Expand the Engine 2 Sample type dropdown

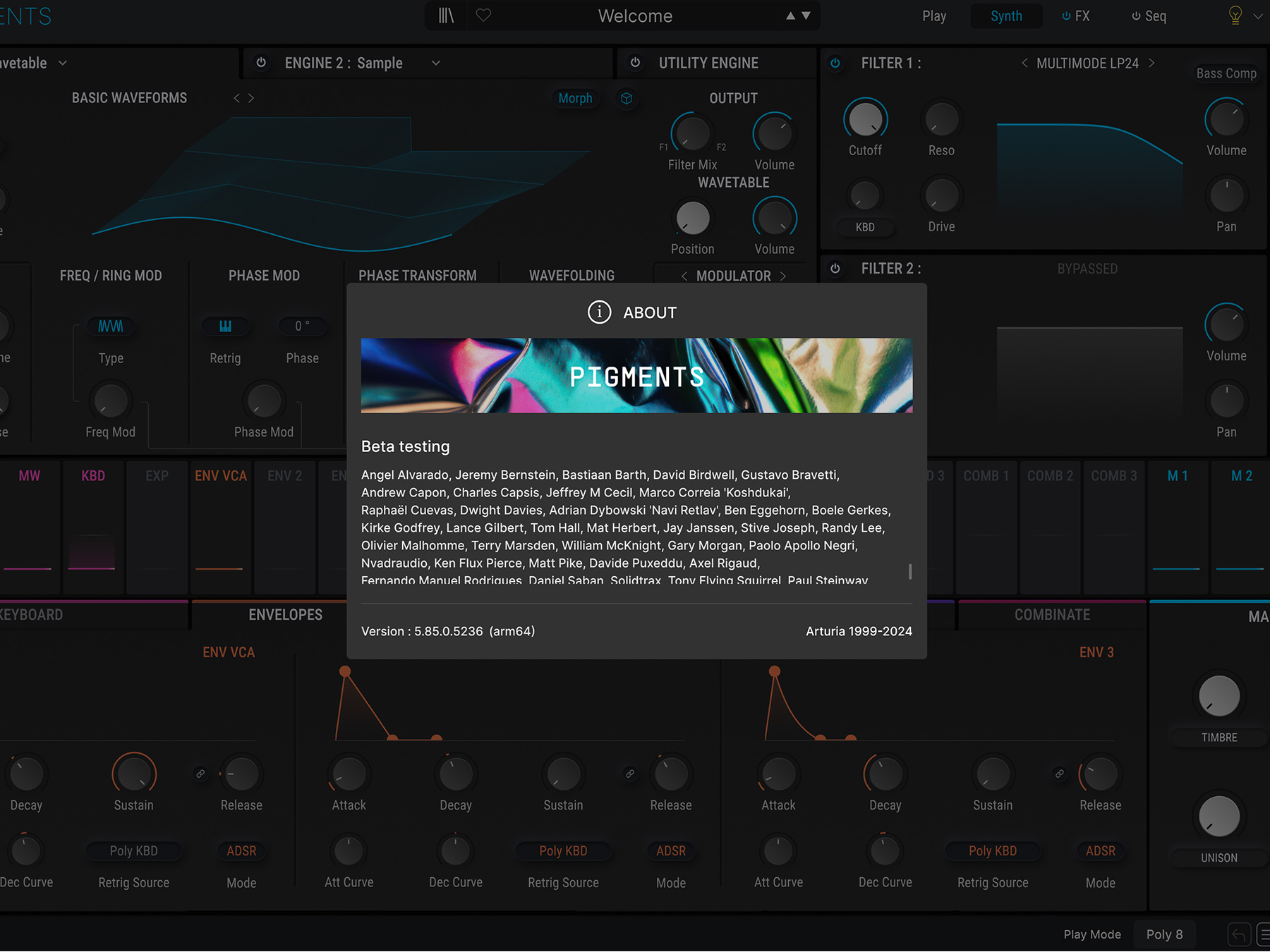coord(435,63)
